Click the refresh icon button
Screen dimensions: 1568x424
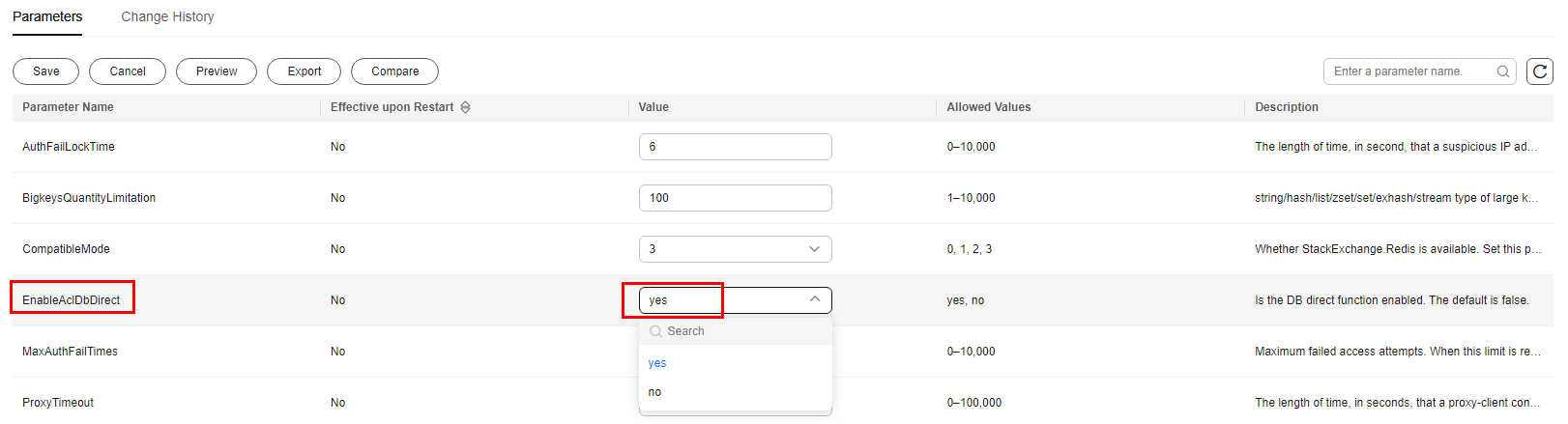(x=1539, y=71)
